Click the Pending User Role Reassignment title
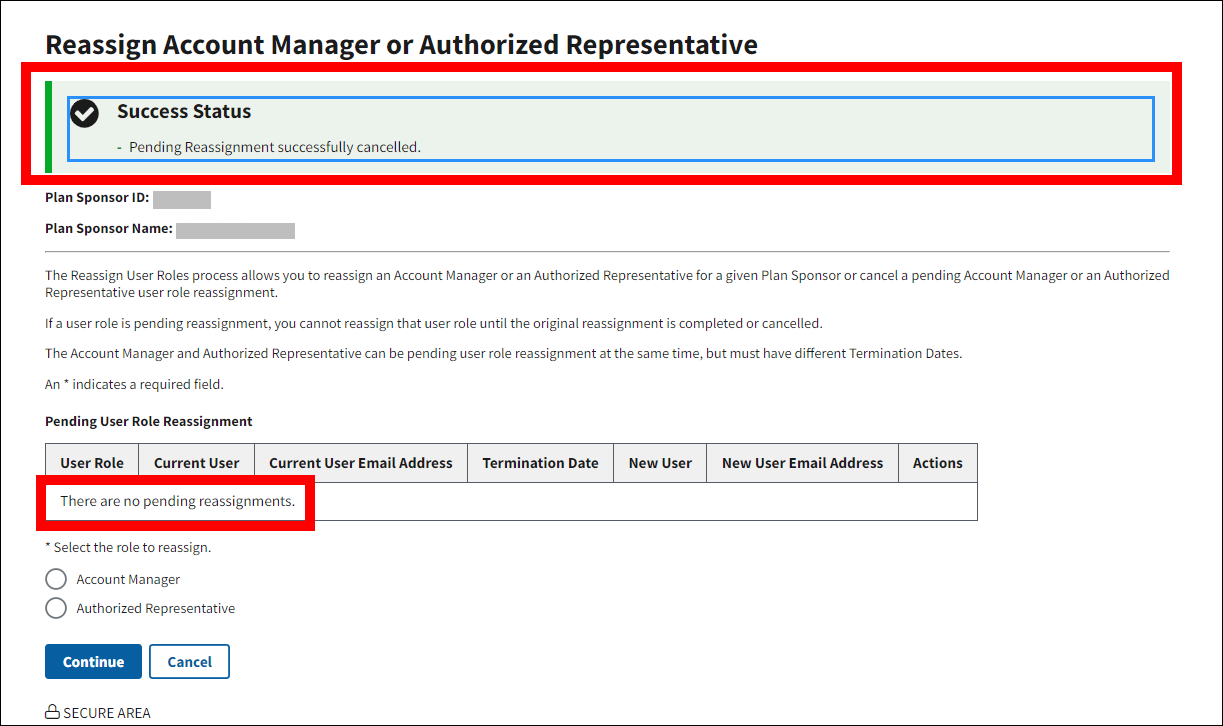 (x=149, y=421)
